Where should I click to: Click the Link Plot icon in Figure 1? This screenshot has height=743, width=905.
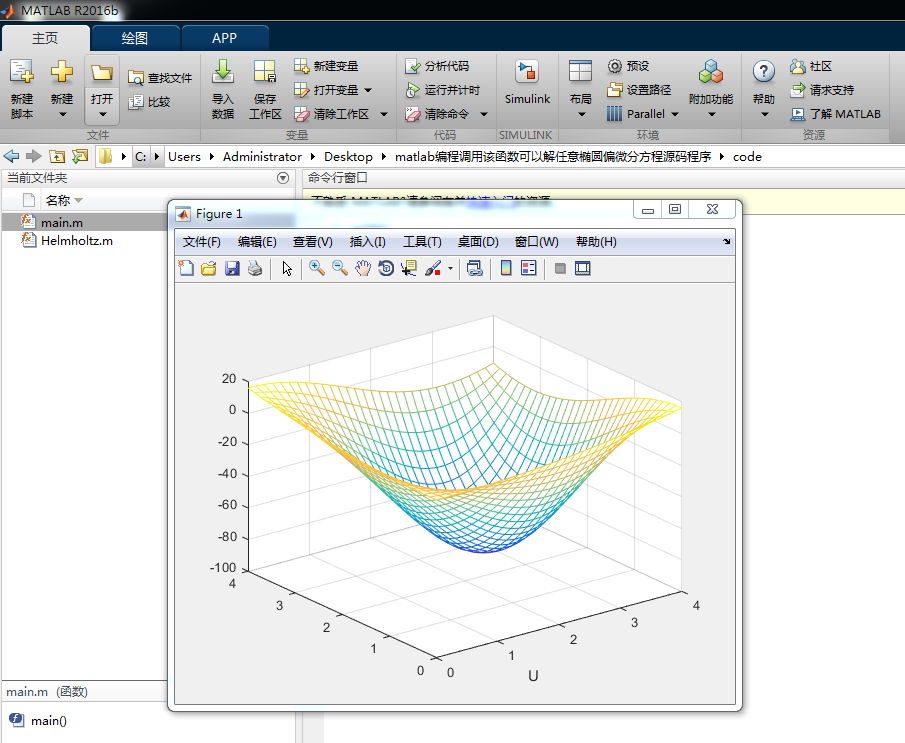point(474,268)
